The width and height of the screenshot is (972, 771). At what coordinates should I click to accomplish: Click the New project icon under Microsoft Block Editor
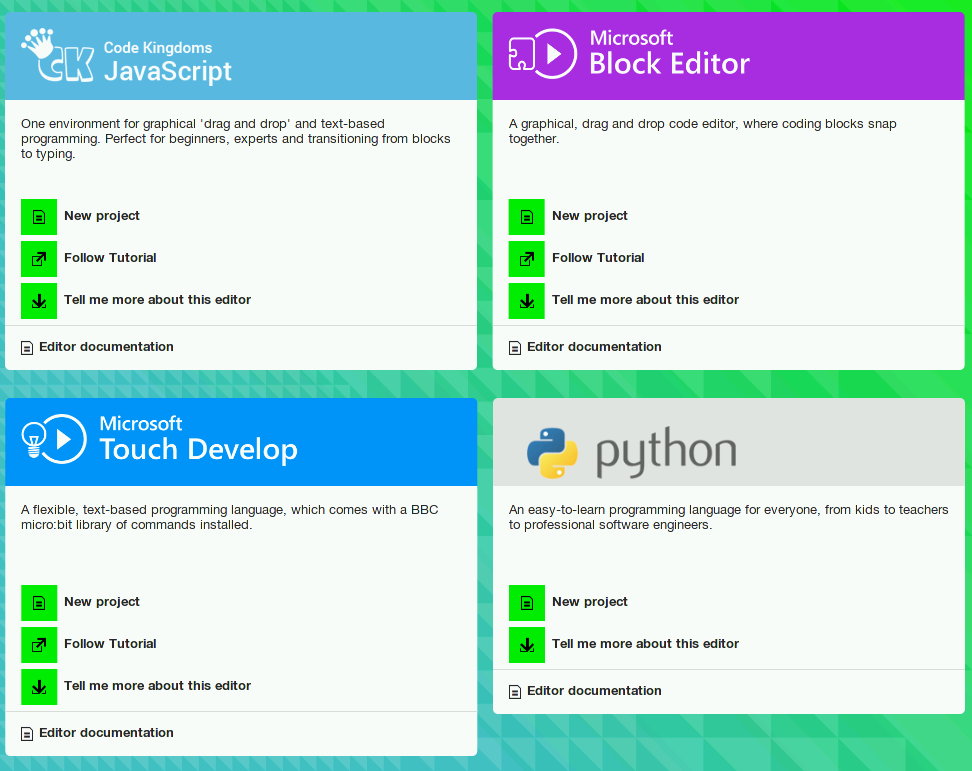527,216
